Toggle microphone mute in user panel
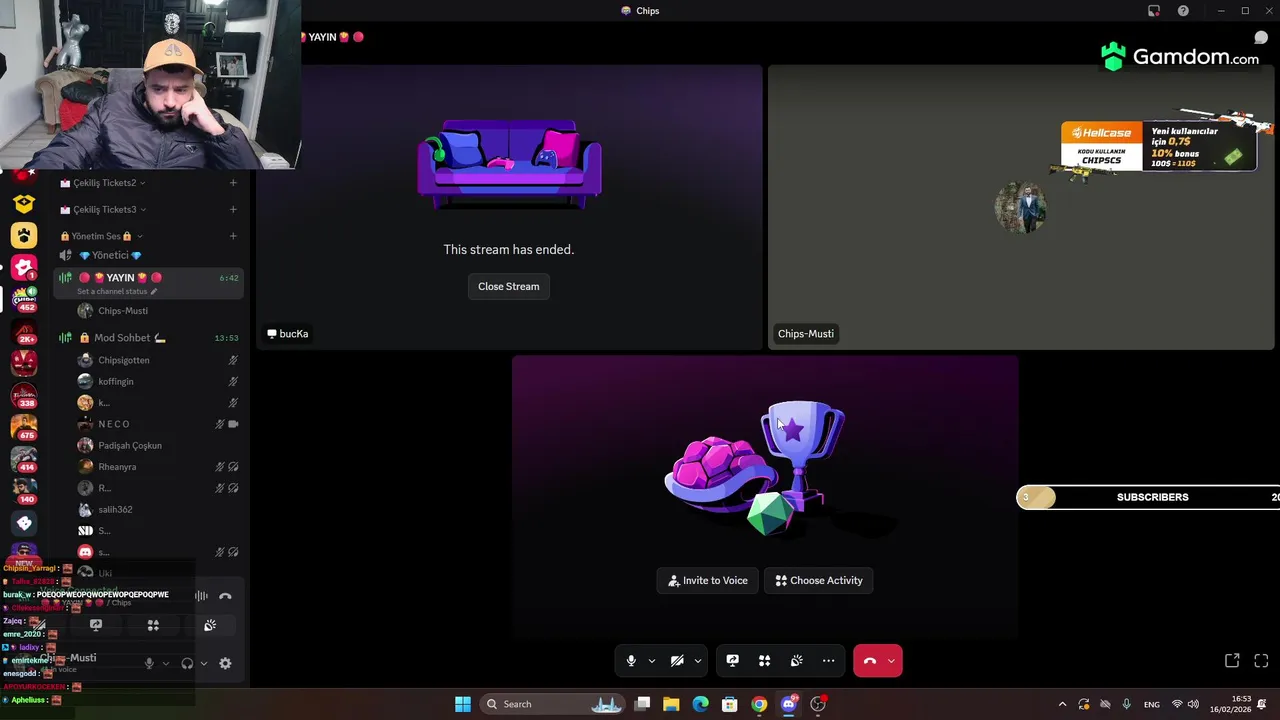Screen dimensions: 1280x720 (149, 663)
